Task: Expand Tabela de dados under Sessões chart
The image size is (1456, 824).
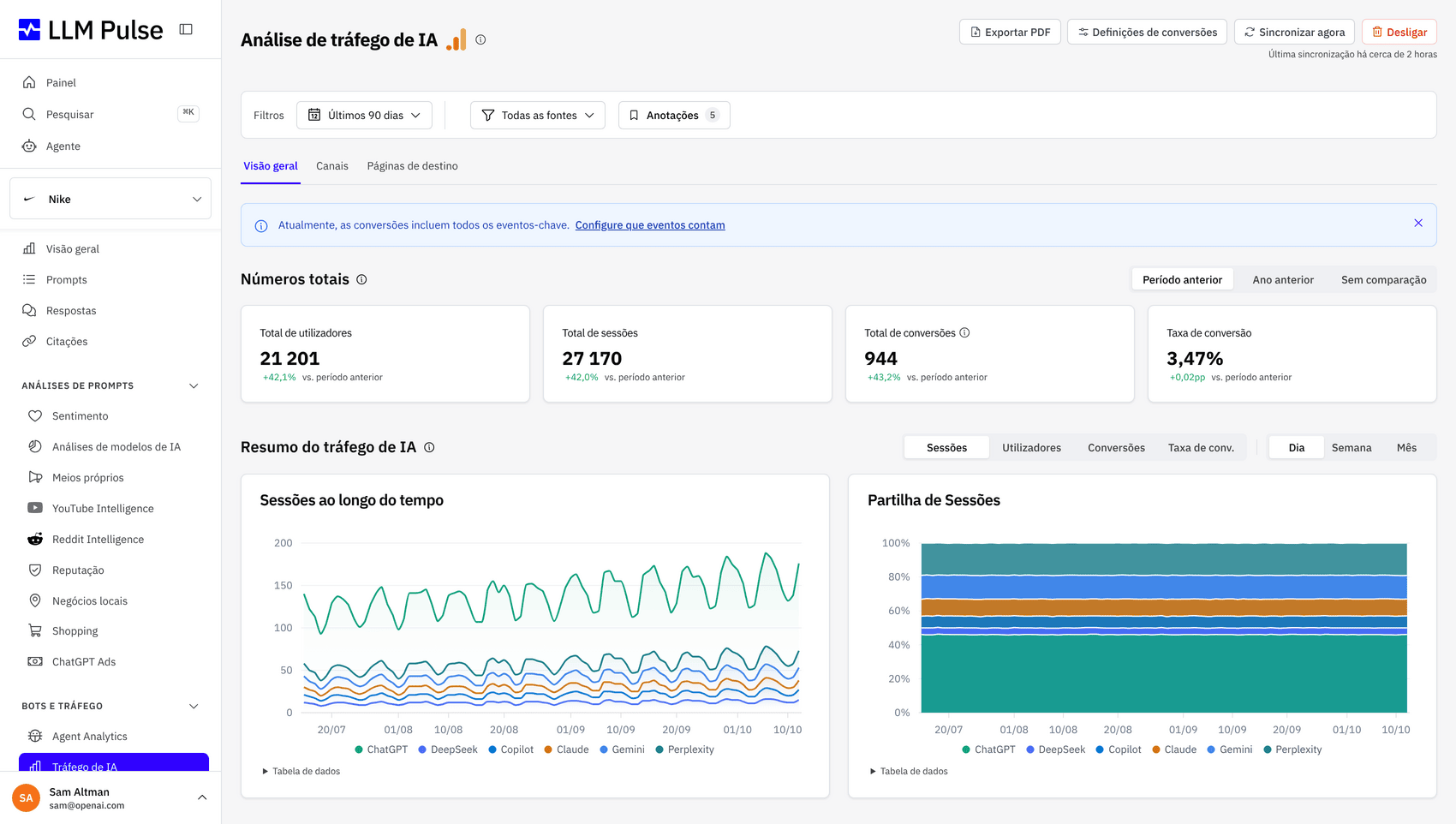Action: click(301, 771)
